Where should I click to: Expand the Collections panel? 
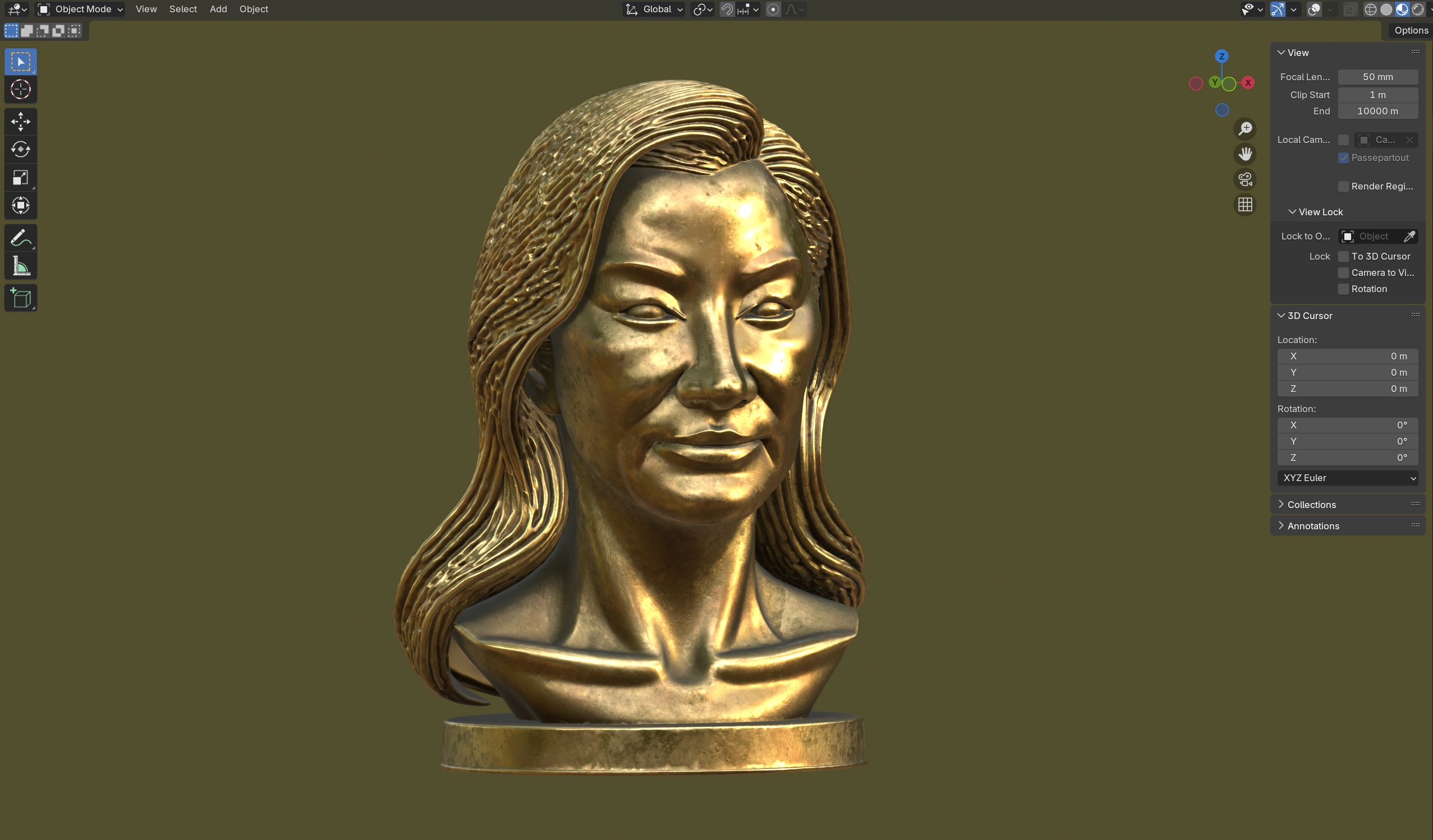click(x=1311, y=505)
